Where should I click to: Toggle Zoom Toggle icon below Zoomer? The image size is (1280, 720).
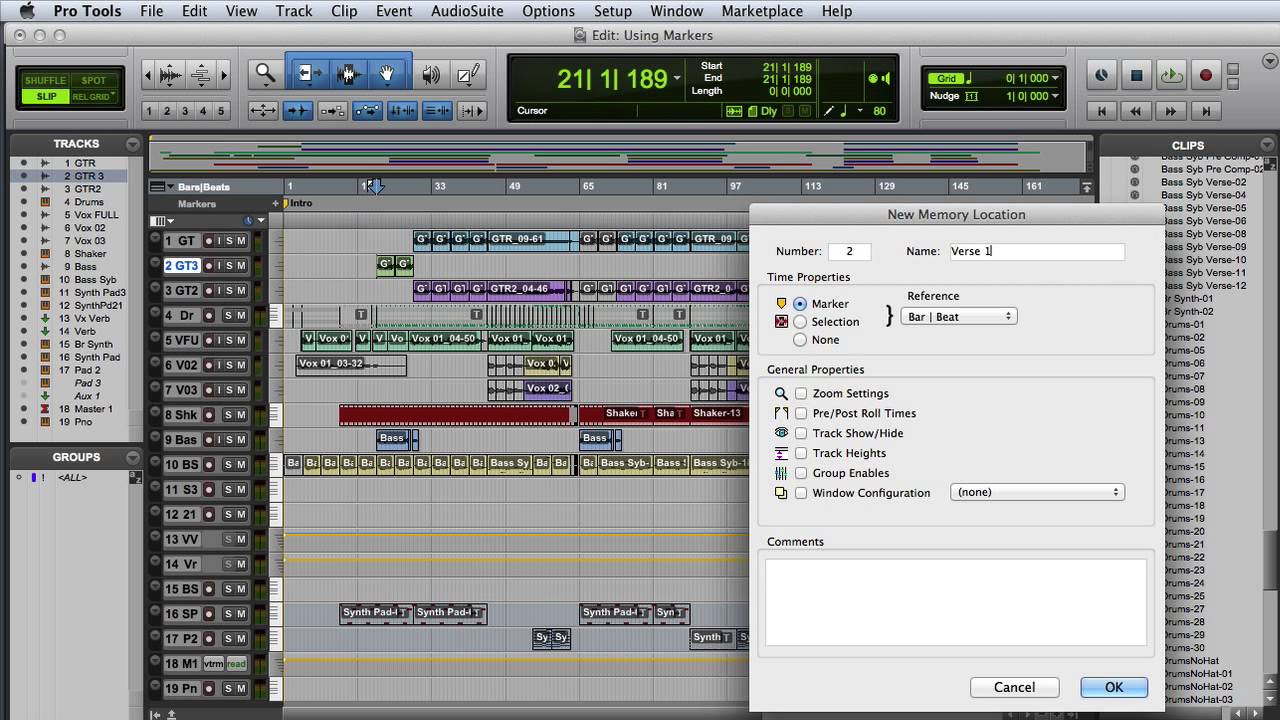(x=263, y=111)
